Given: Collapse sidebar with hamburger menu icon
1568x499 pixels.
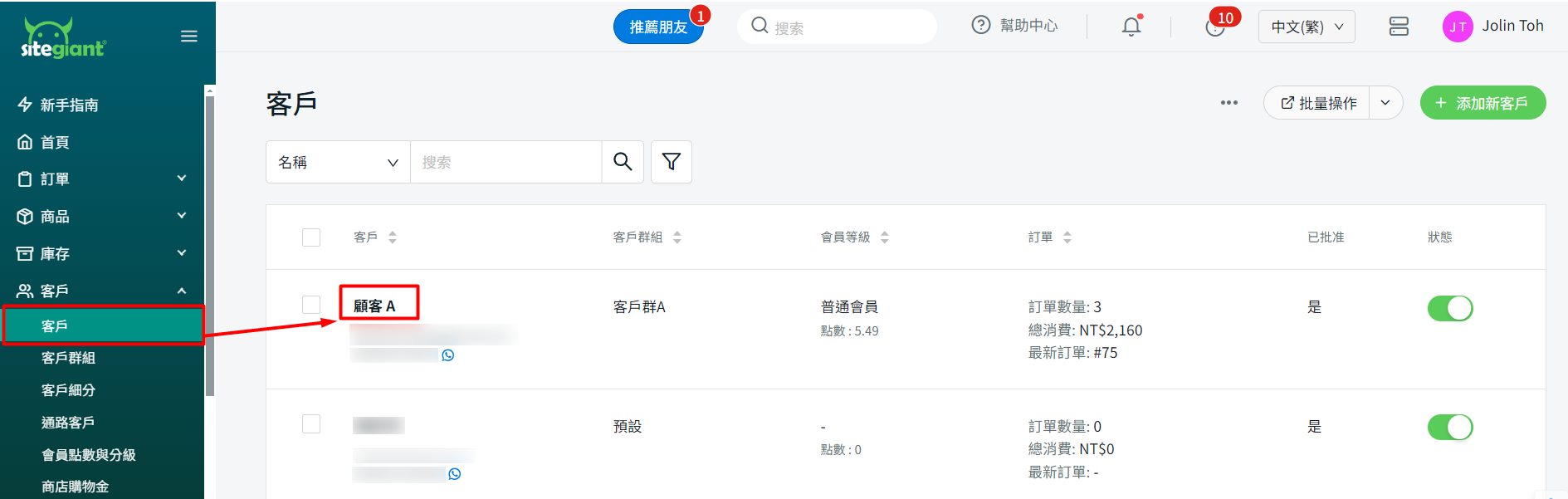Looking at the screenshot, I should 189,36.
